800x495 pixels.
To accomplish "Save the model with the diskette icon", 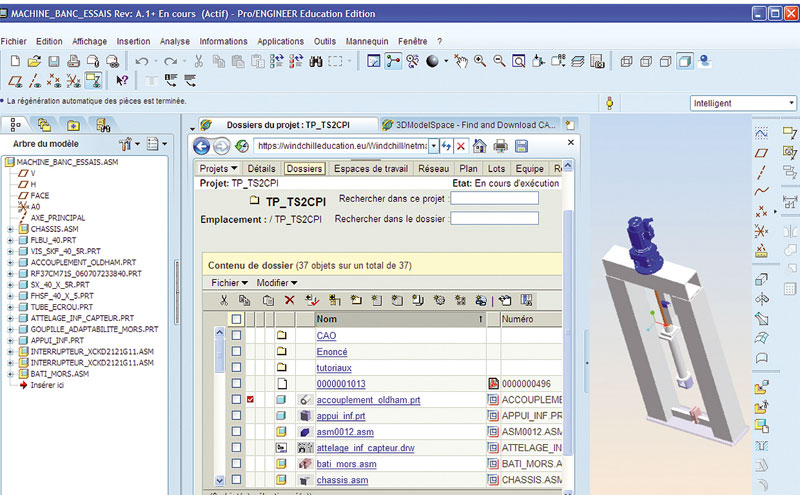I will point(54,61).
